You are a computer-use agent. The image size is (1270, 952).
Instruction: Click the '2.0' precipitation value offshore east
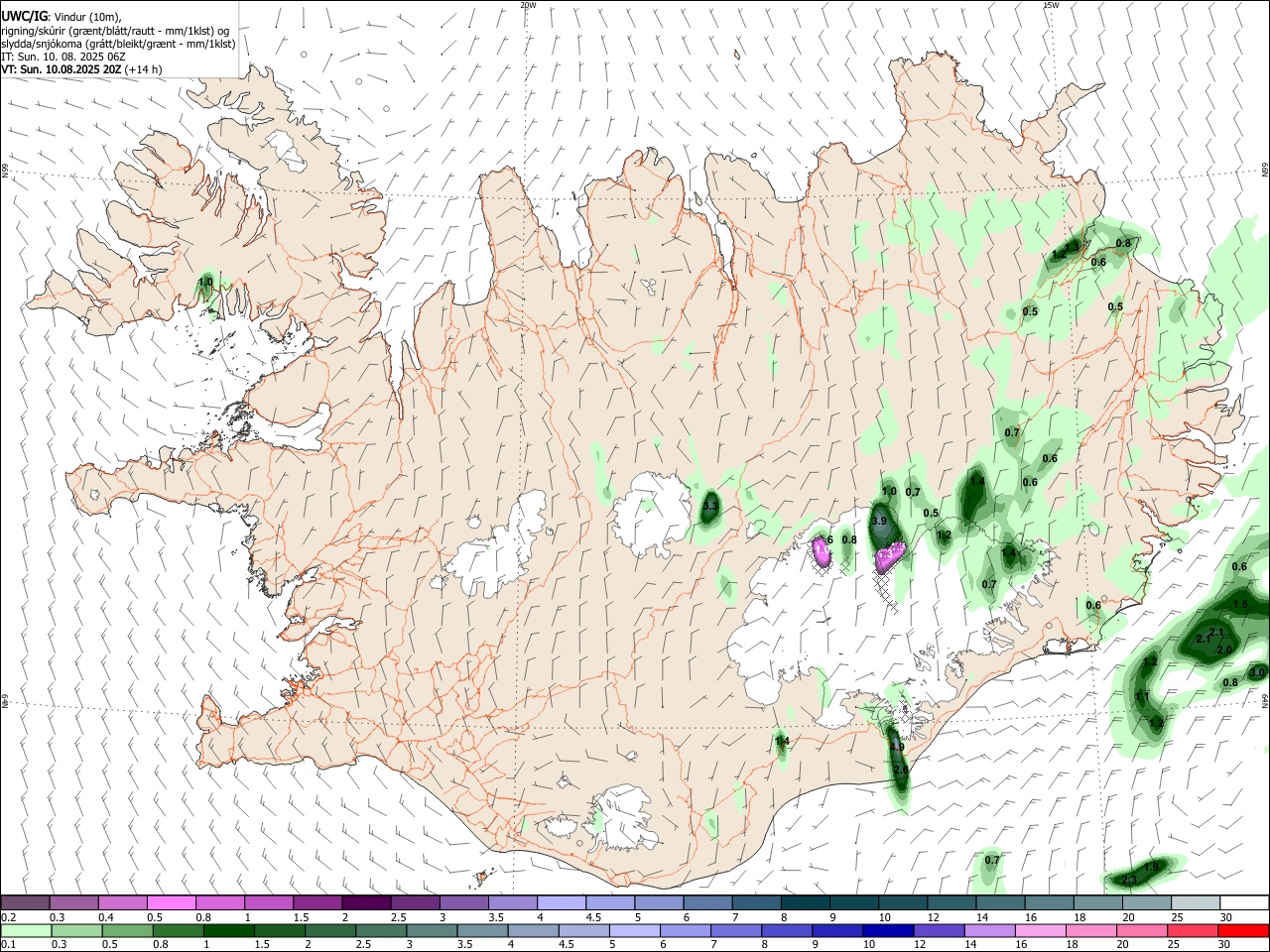(1224, 650)
